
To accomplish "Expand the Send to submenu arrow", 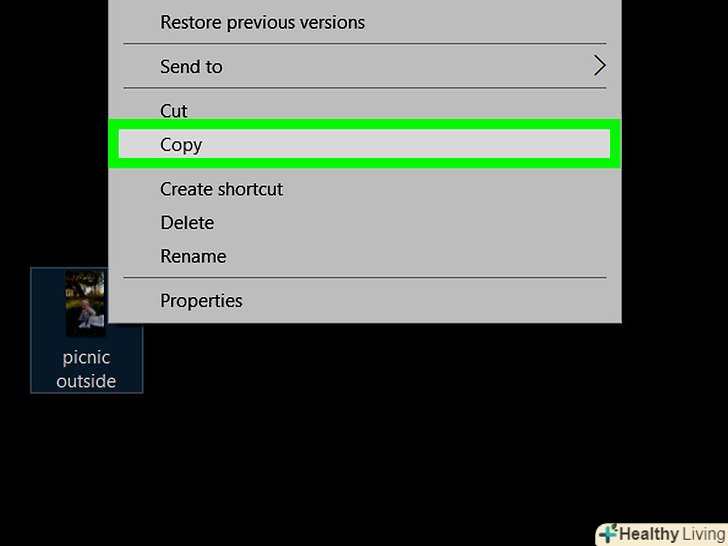I will (x=599, y=66).
